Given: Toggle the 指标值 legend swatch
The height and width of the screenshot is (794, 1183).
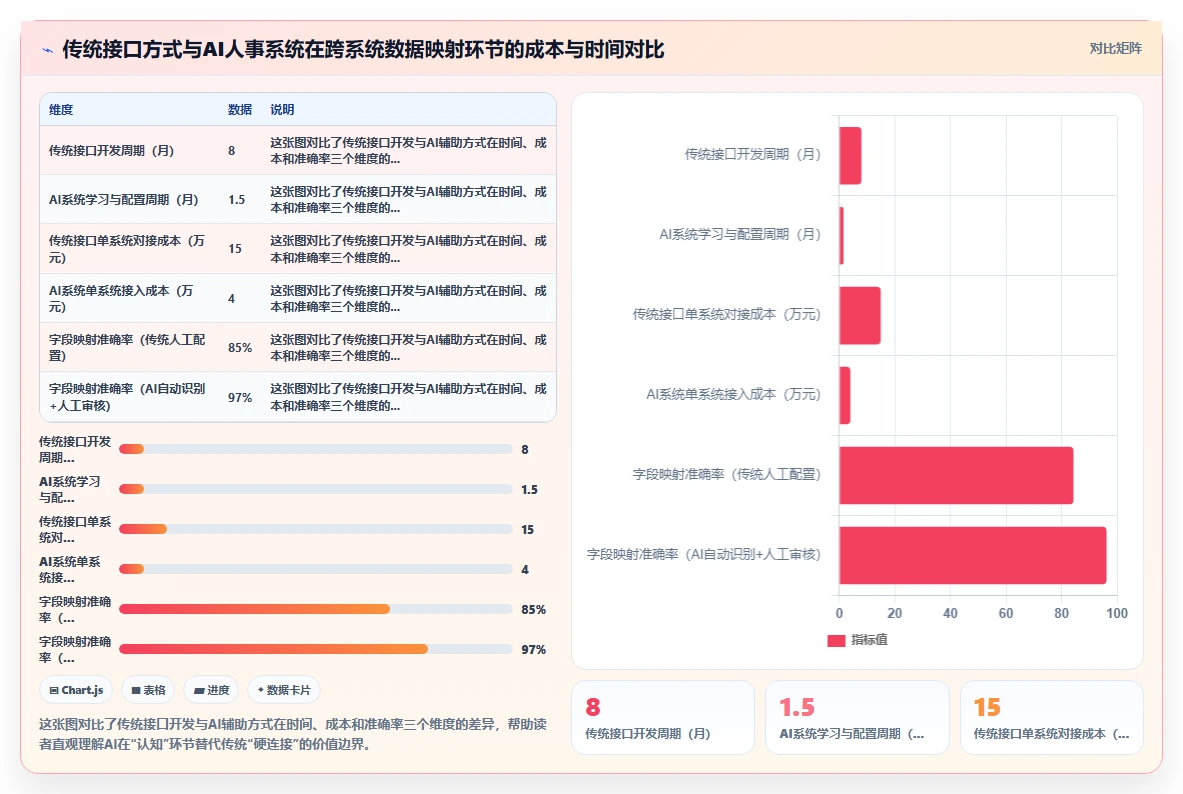Looking at the screenshot, I should [x=836, y=640].
